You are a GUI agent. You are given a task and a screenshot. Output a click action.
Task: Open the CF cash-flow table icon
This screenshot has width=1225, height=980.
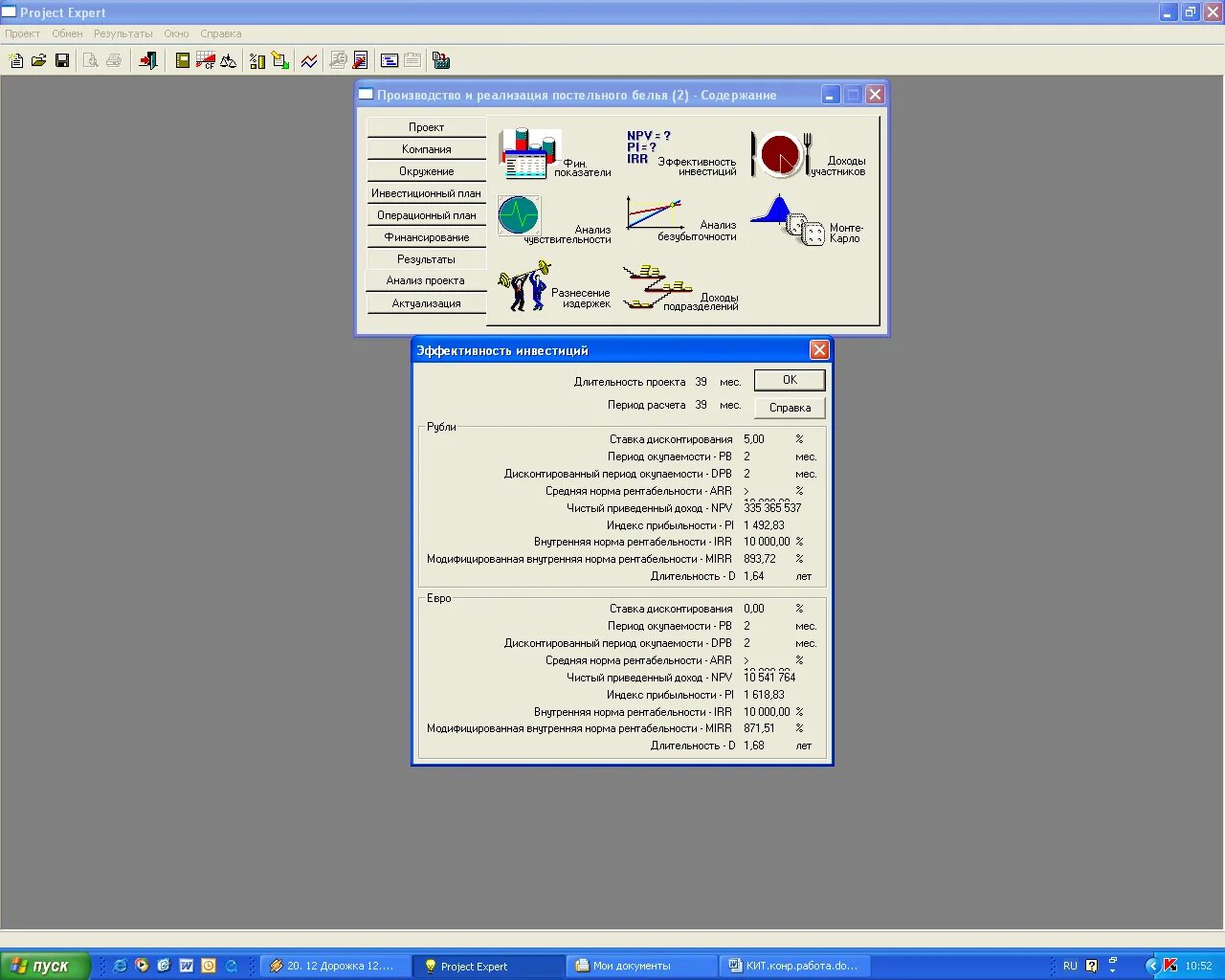[x=205, y=60]
